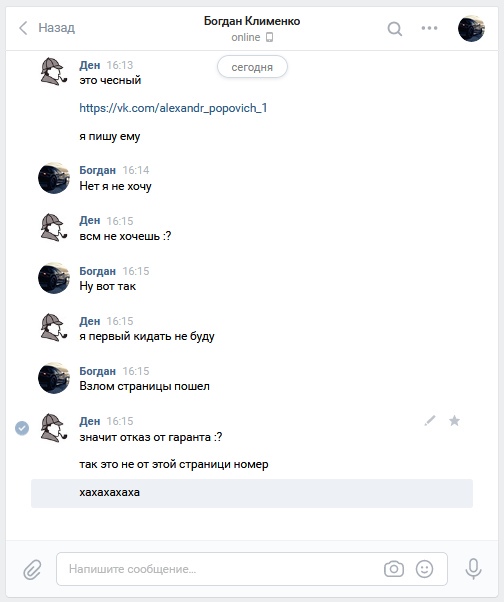Open the three-dots actions menu
Image resolution: width=504 pixels, height=602 pixels.
coord(429,28)
